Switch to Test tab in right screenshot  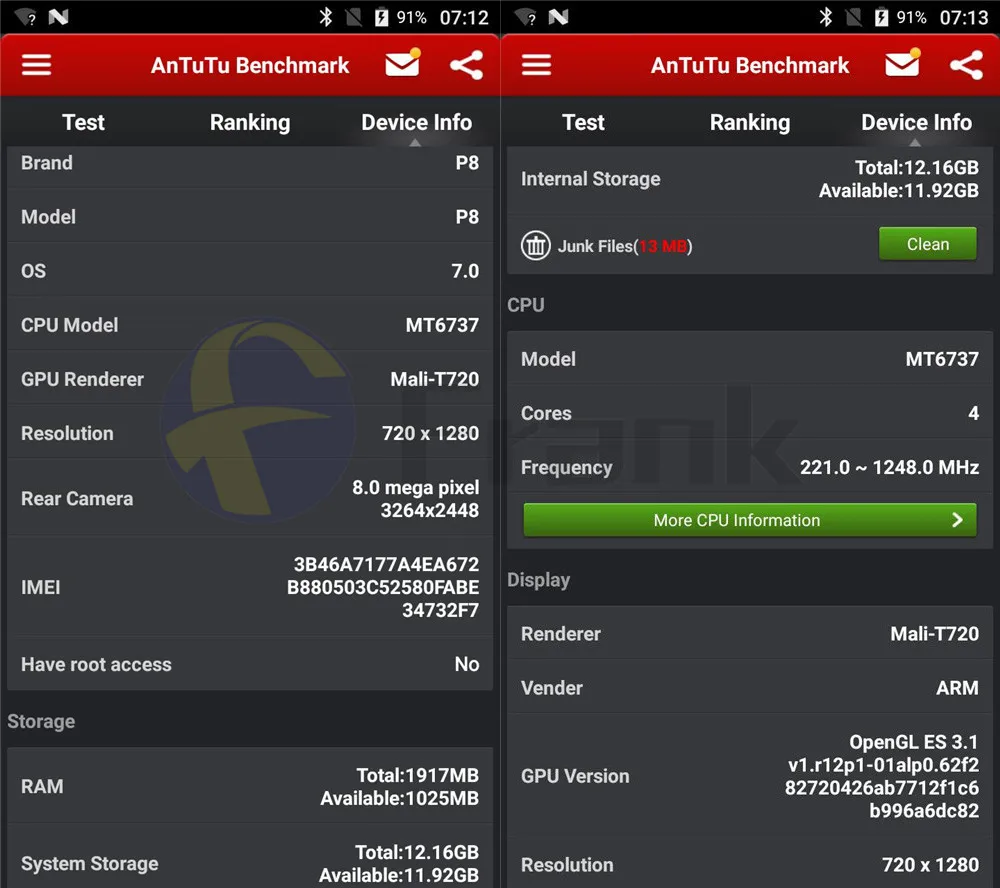(x=584, y=122)
